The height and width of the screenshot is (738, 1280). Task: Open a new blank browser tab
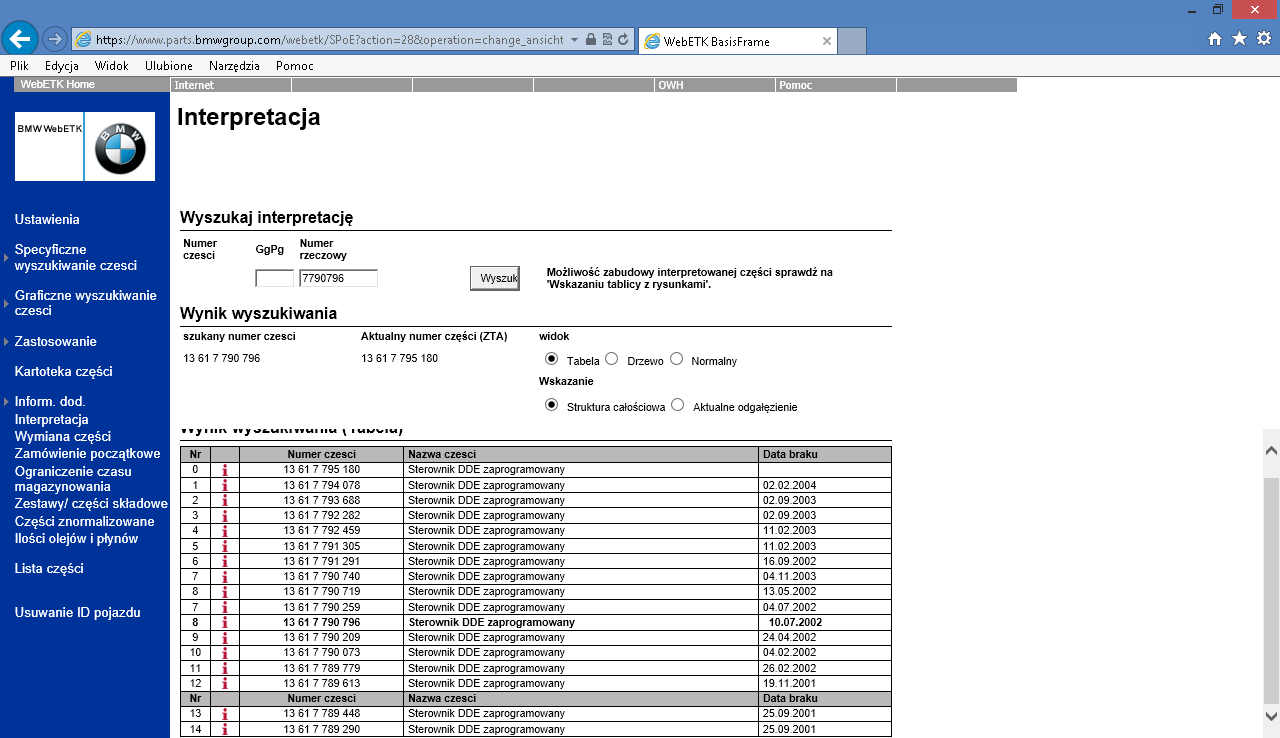click(851, 41)
